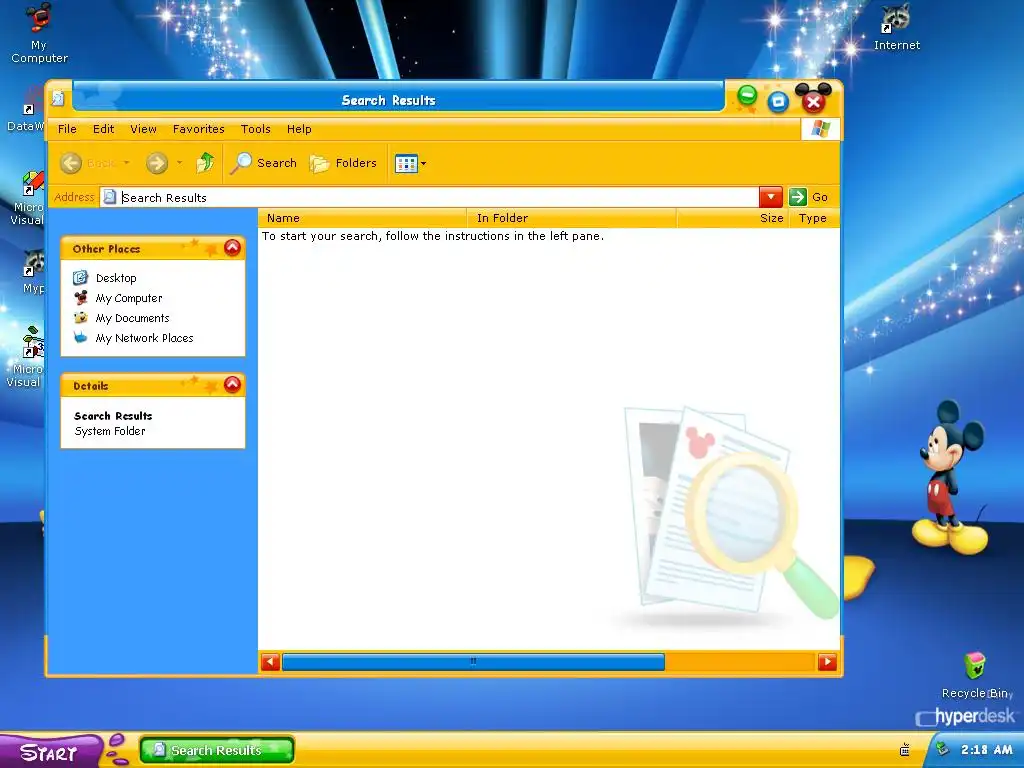Click in the Address input field
The width and height of the screenshot is (1024, 768).
coord(429,197)
